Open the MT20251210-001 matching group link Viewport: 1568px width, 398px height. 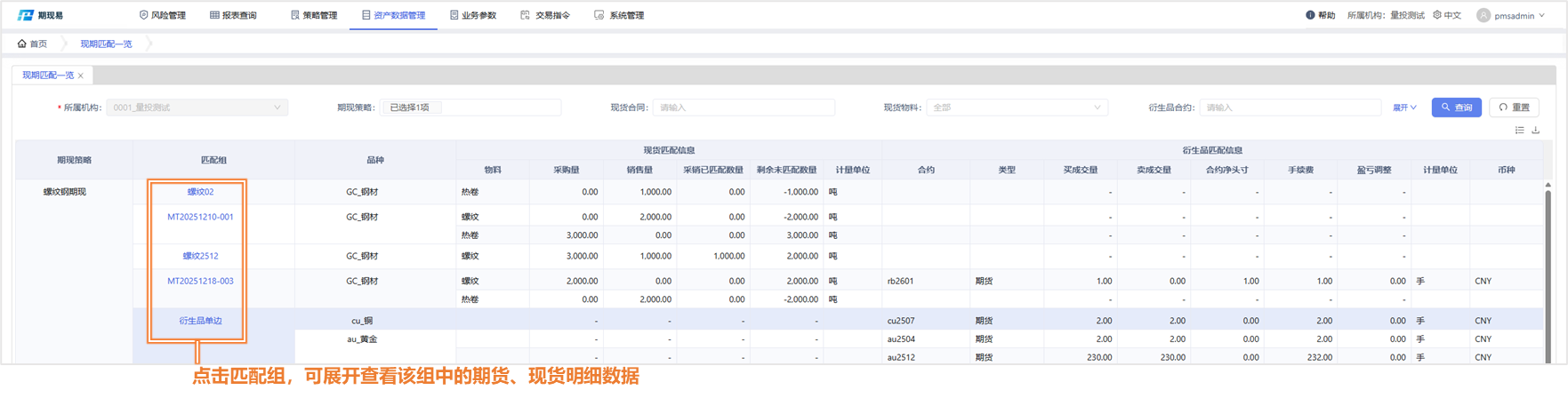pos(200,217)
